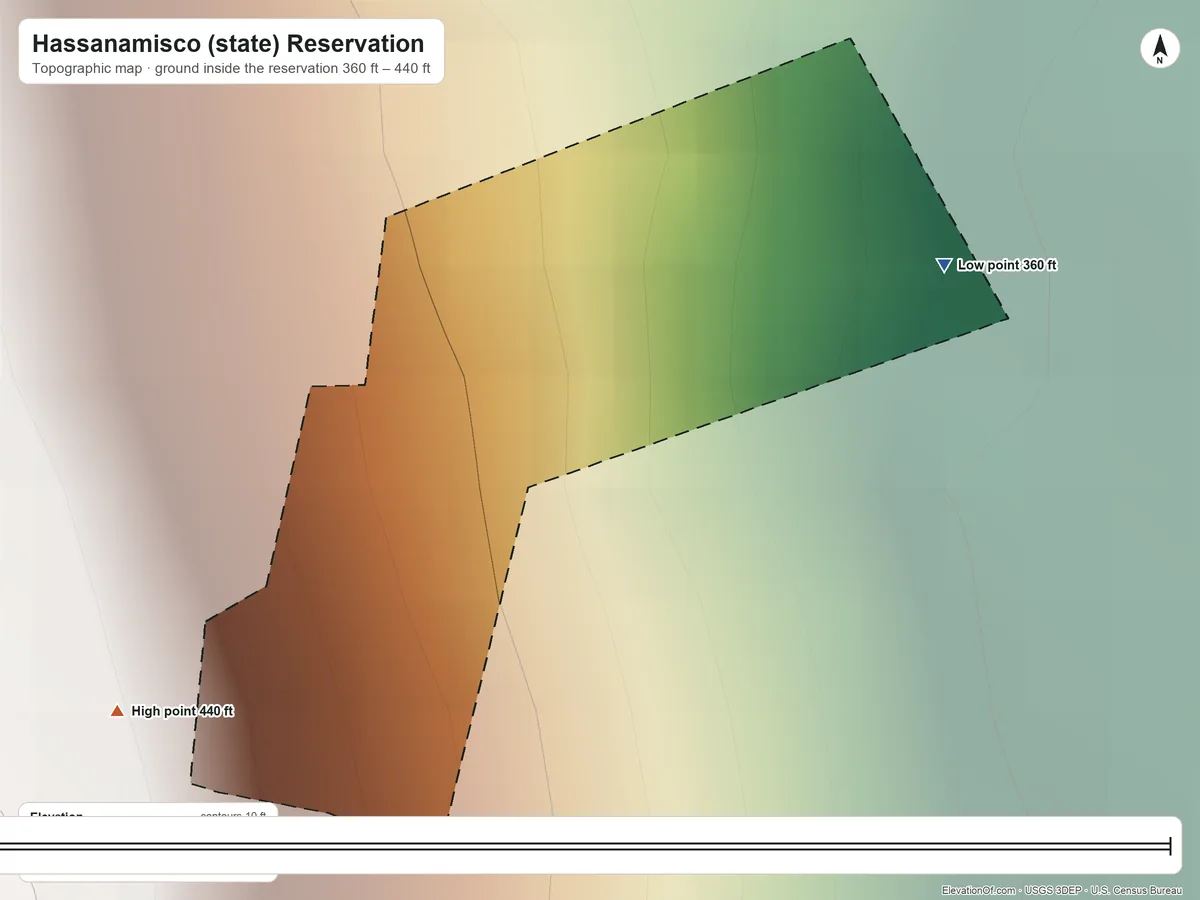Click the orange high point triangle marker

[117, 710]
